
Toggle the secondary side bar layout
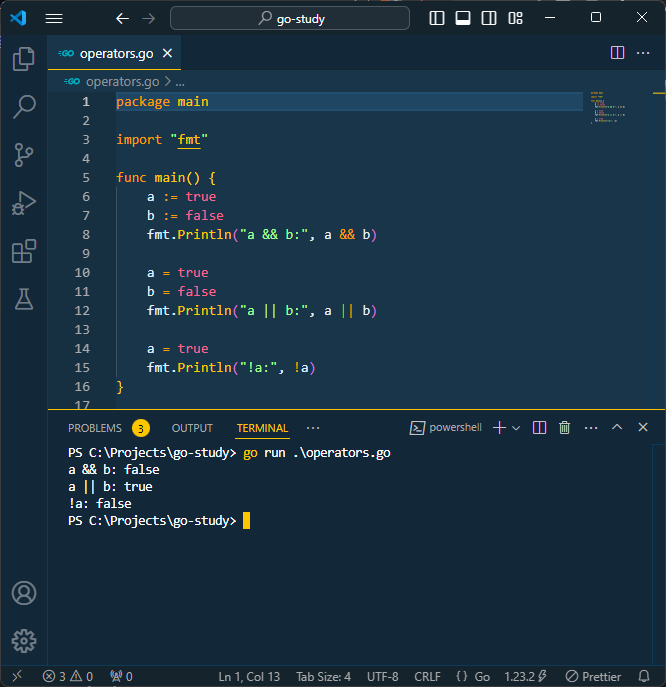[x=489, y=18]
